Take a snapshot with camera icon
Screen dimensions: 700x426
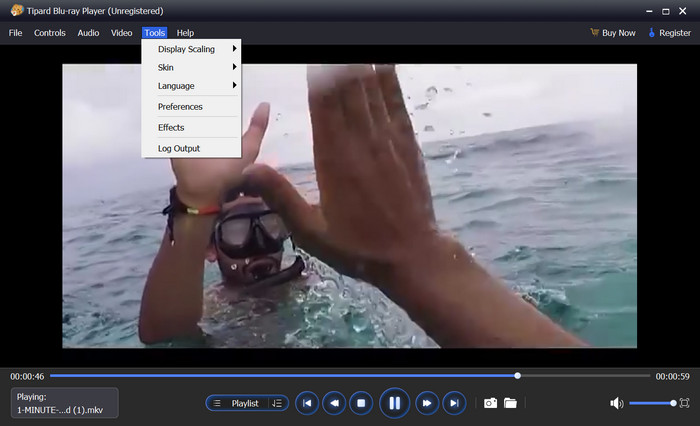(490, 403)
